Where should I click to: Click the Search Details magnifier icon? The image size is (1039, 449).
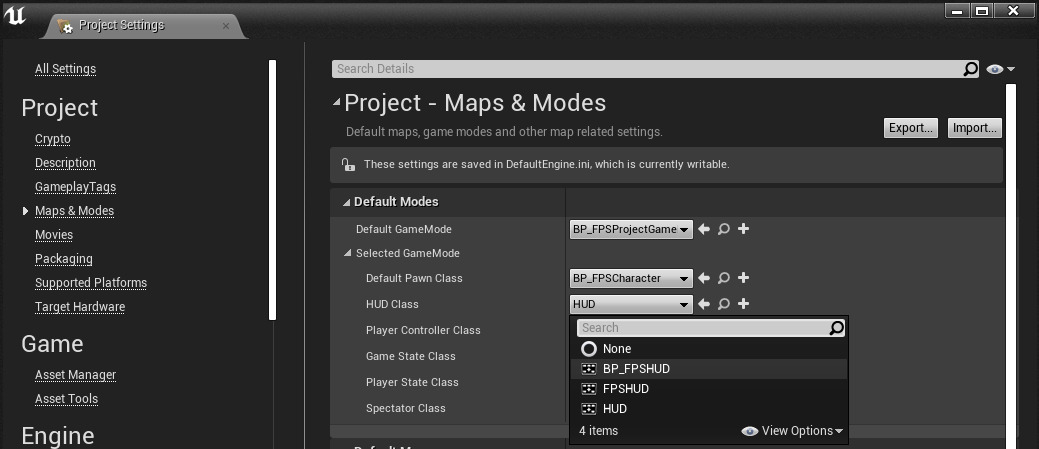[970, 69]
